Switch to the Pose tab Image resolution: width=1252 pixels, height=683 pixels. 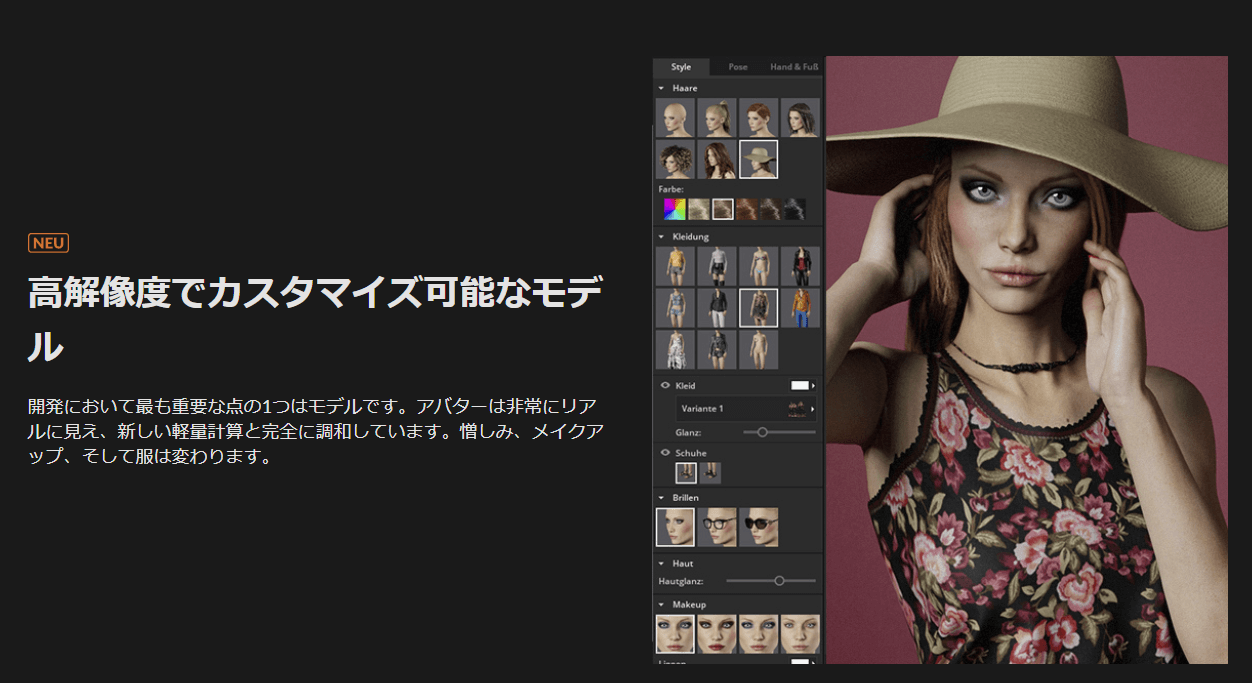tap(738, 67)
